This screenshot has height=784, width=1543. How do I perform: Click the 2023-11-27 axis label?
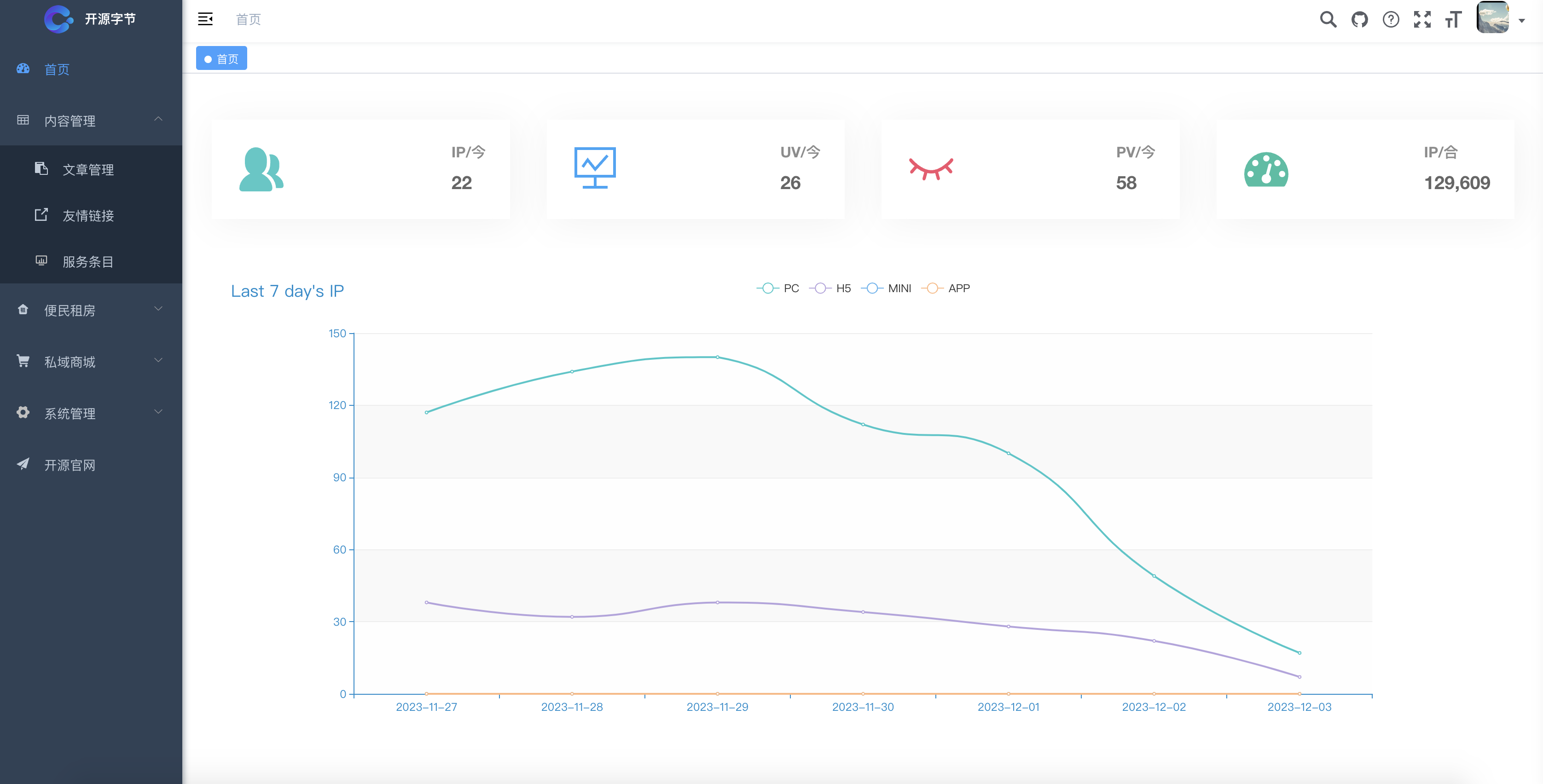tap(426, 708)
